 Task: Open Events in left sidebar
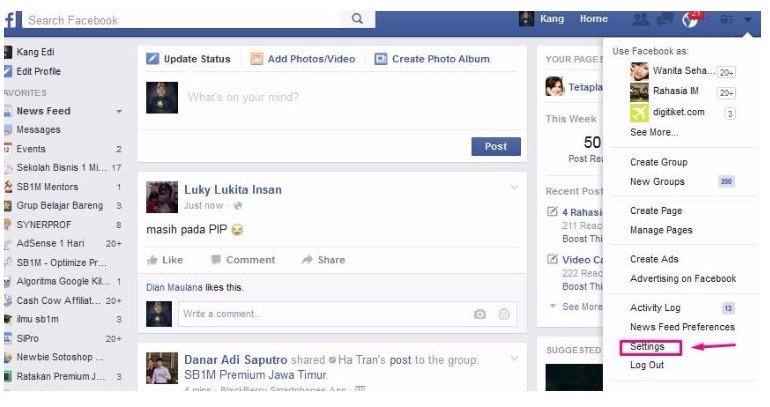coord(31,149)
